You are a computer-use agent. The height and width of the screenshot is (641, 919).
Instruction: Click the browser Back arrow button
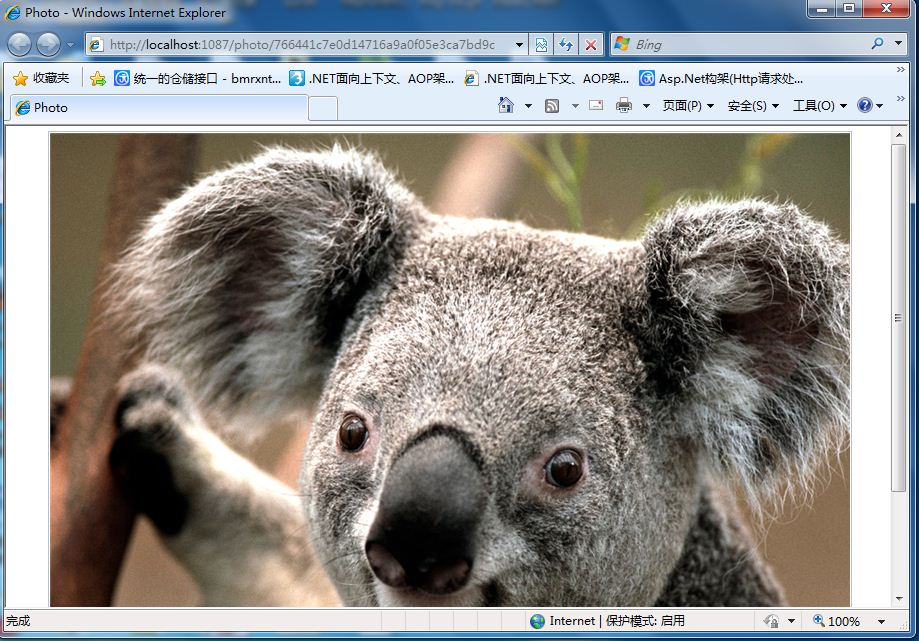point(19,45)
